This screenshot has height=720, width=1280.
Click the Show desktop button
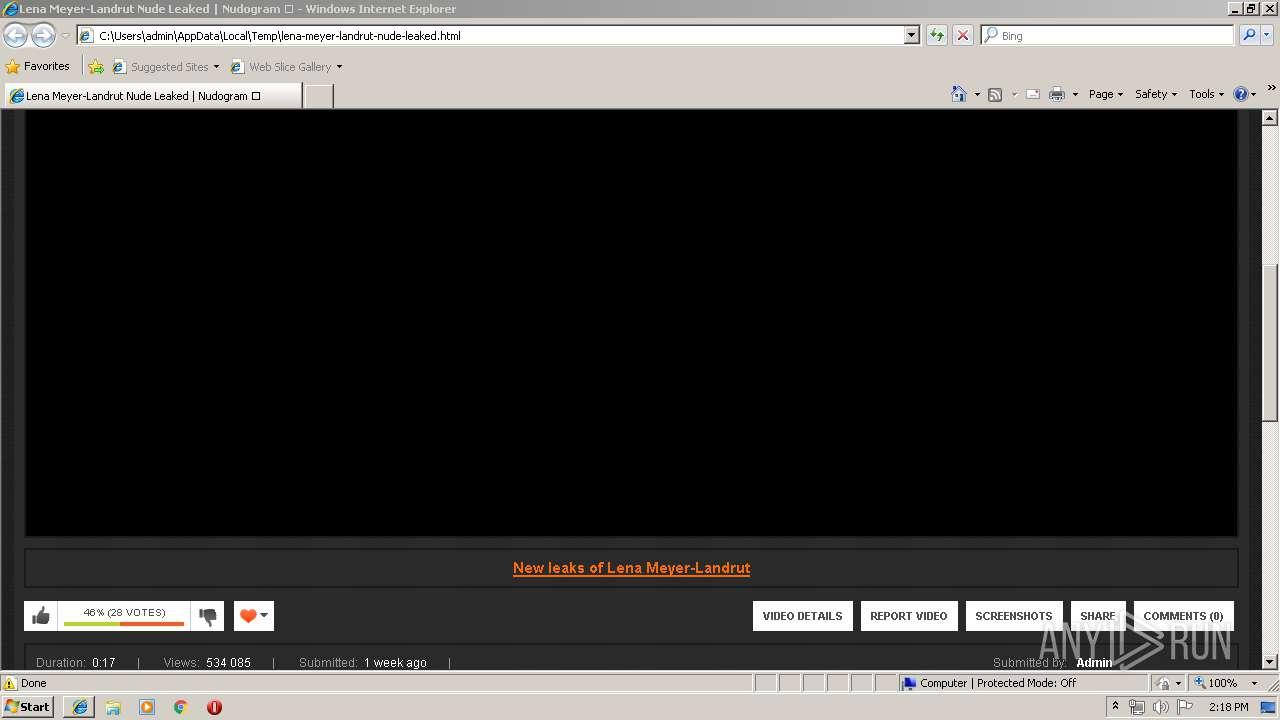click(x=1270, y=707)
